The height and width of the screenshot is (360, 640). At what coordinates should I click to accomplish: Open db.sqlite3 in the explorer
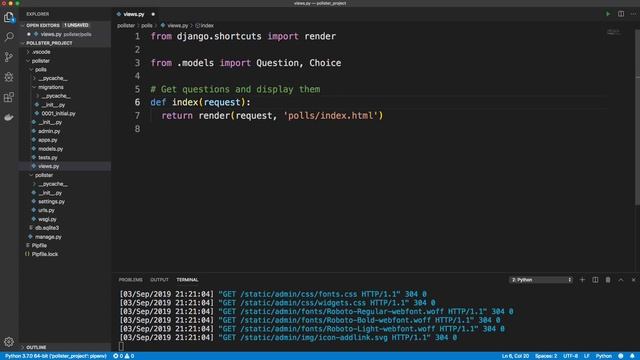point(47,228)
